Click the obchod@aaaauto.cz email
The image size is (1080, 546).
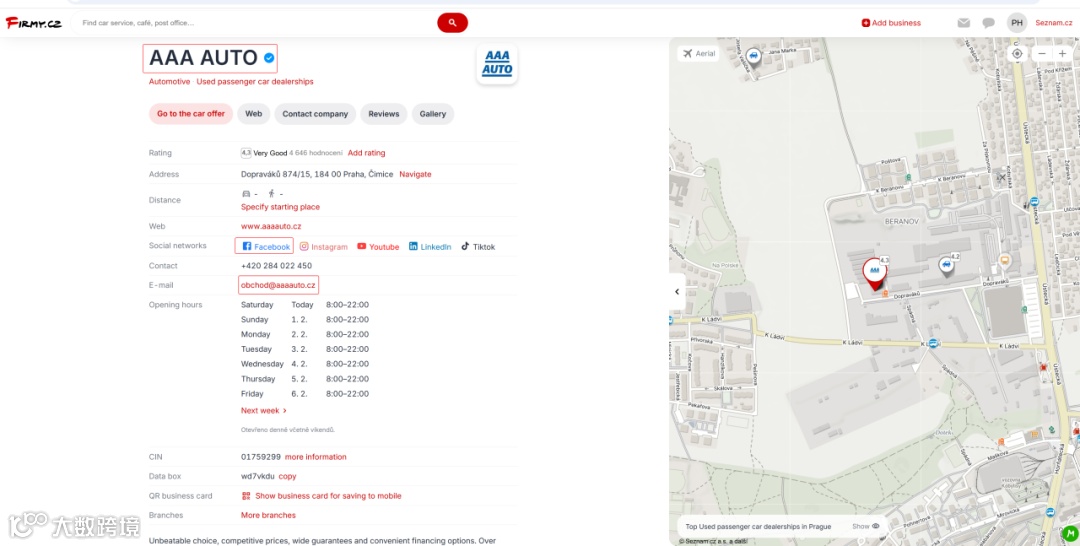pyautogui.click(x=278, y=285)
